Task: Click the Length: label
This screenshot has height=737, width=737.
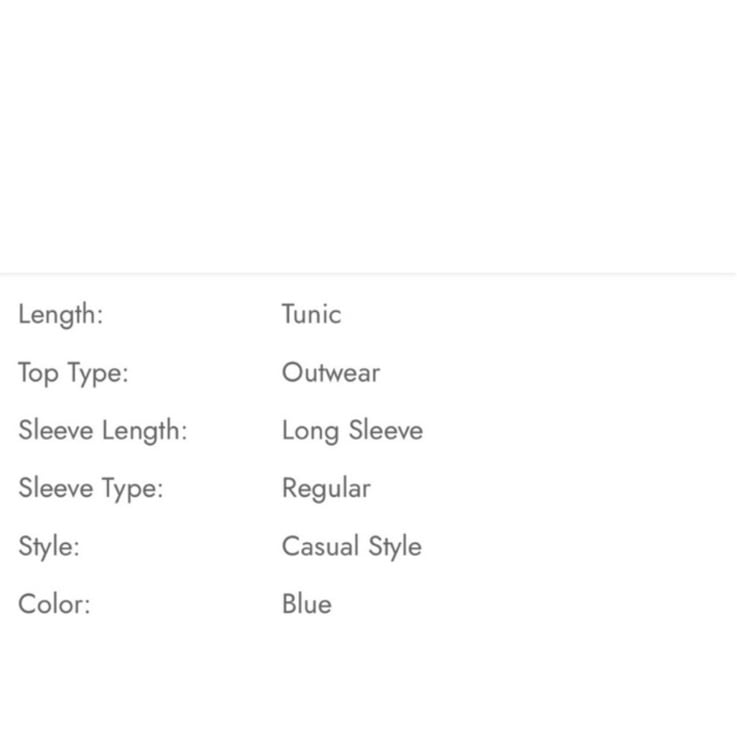Action: [x=60, y=315]
